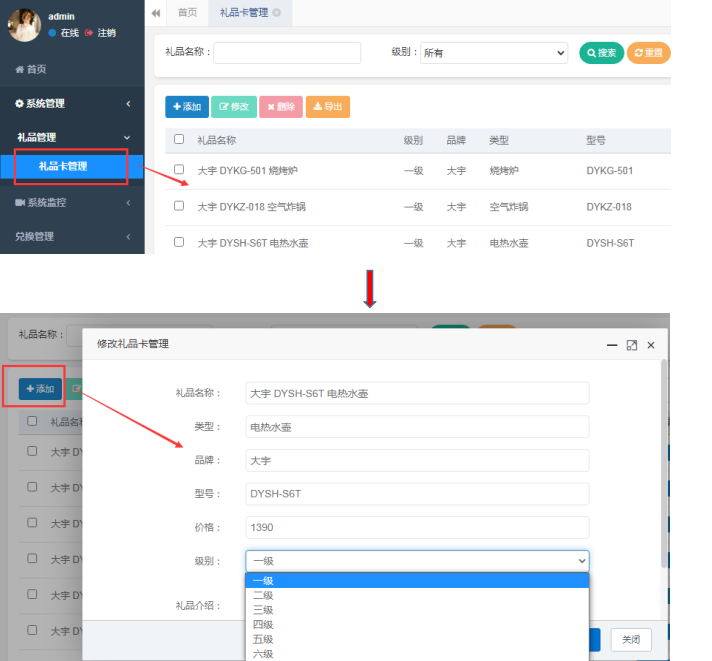Click the blue 添加 button in the top list
Image resolution: width=712 pixels, height=661 pixels.
click(x=187, y=107)
